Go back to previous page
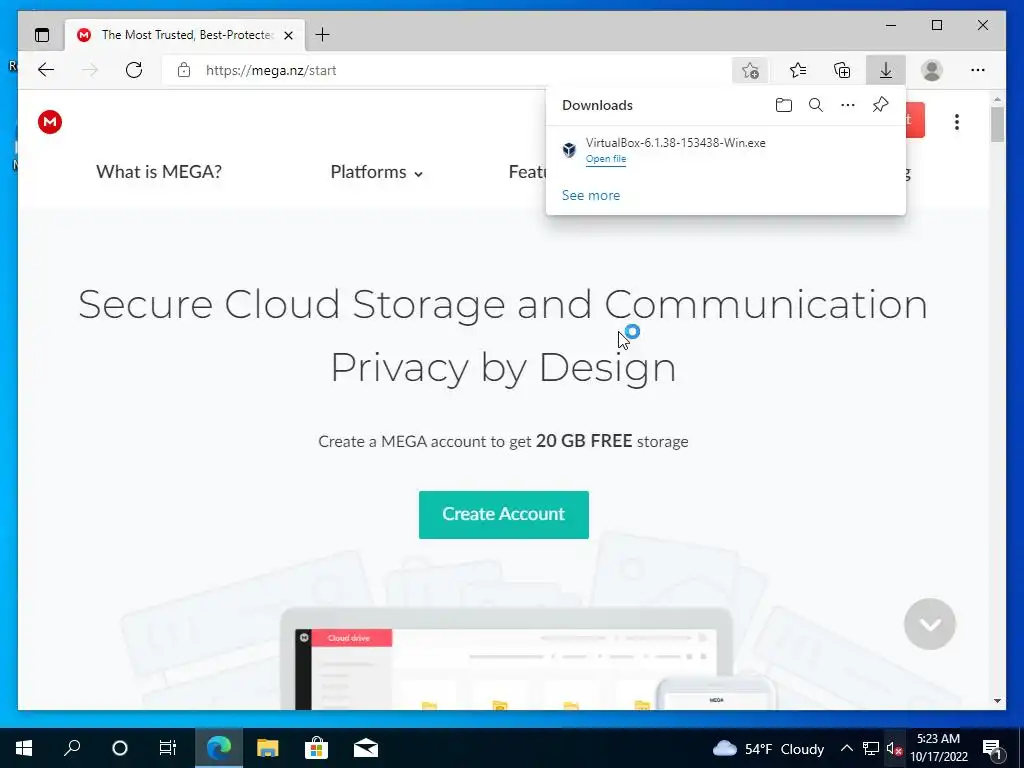The height and width of the screenshot is (768, 1024). [x=46, y=70]
